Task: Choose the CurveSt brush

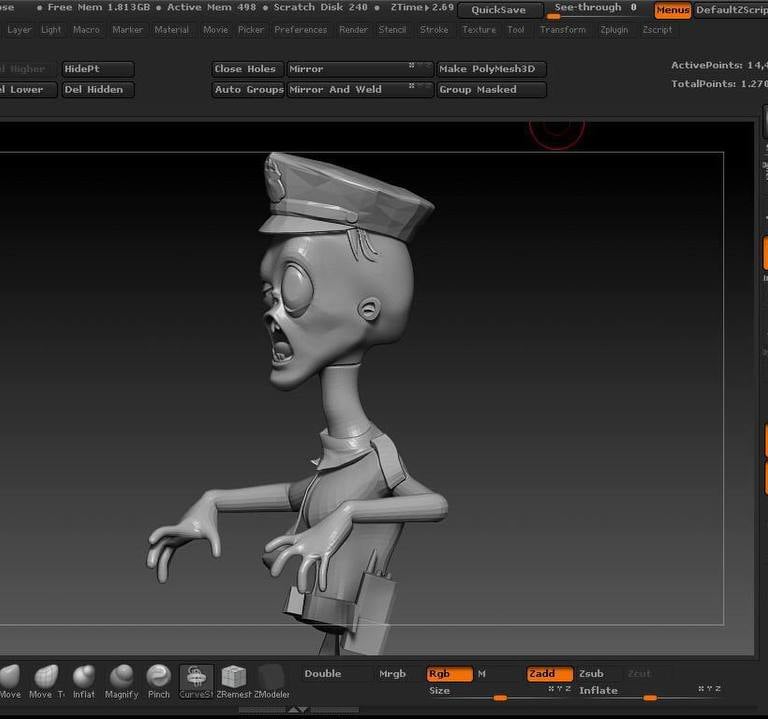Action: click(196, 677)
